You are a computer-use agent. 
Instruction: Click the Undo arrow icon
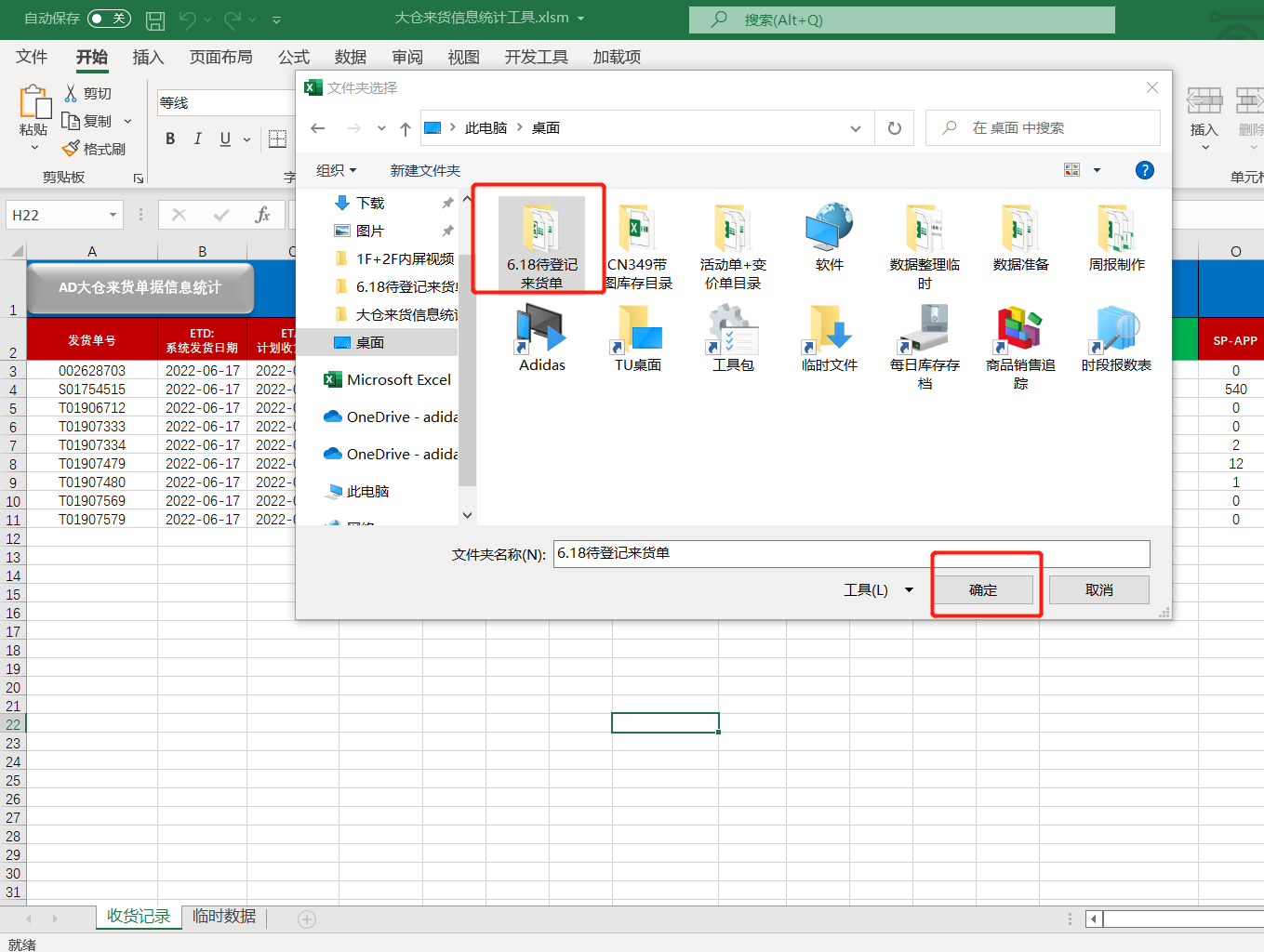(188, 19)
